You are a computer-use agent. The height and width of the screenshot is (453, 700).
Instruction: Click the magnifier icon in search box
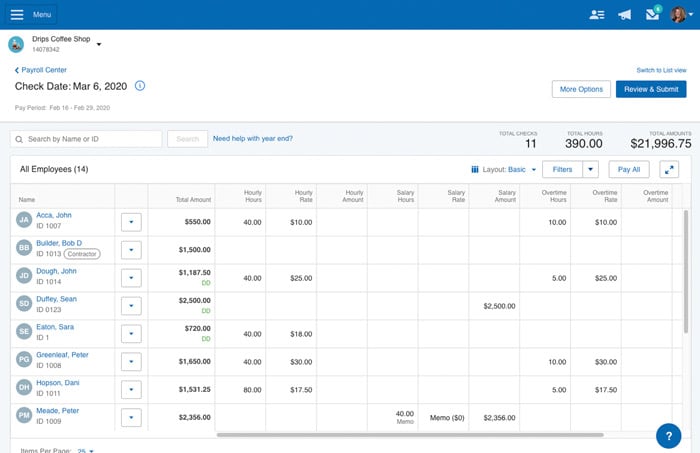19,139
